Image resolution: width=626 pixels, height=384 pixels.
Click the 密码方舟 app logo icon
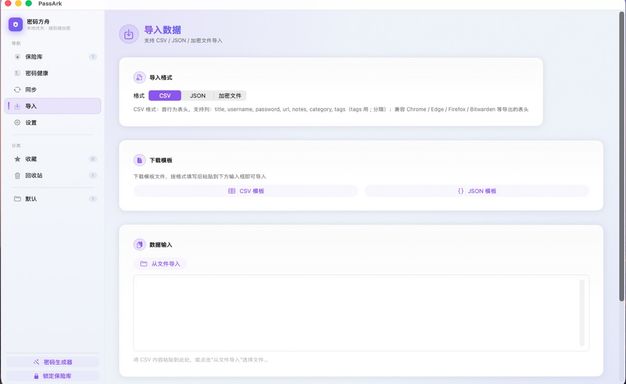[x=16, y=24]
